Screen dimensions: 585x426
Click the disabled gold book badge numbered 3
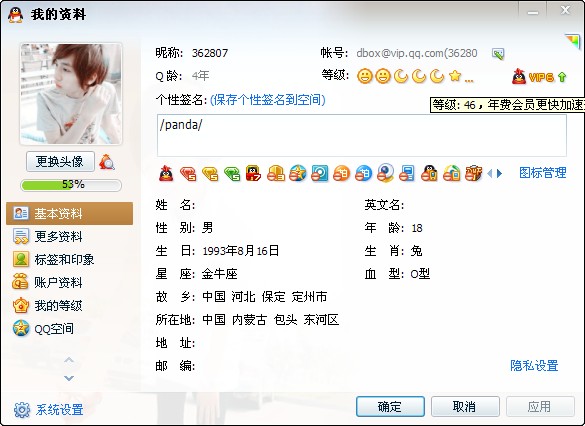tap(276, 173)
